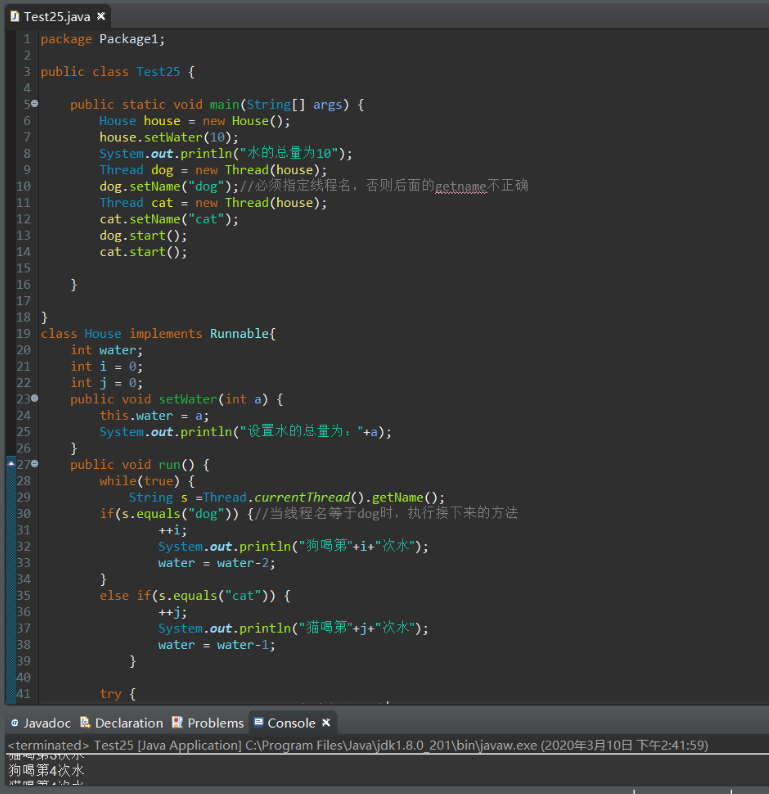Click the underlined getname word in the comment
The height and width of the screenshot is (794, 769).
click(459, 186)
